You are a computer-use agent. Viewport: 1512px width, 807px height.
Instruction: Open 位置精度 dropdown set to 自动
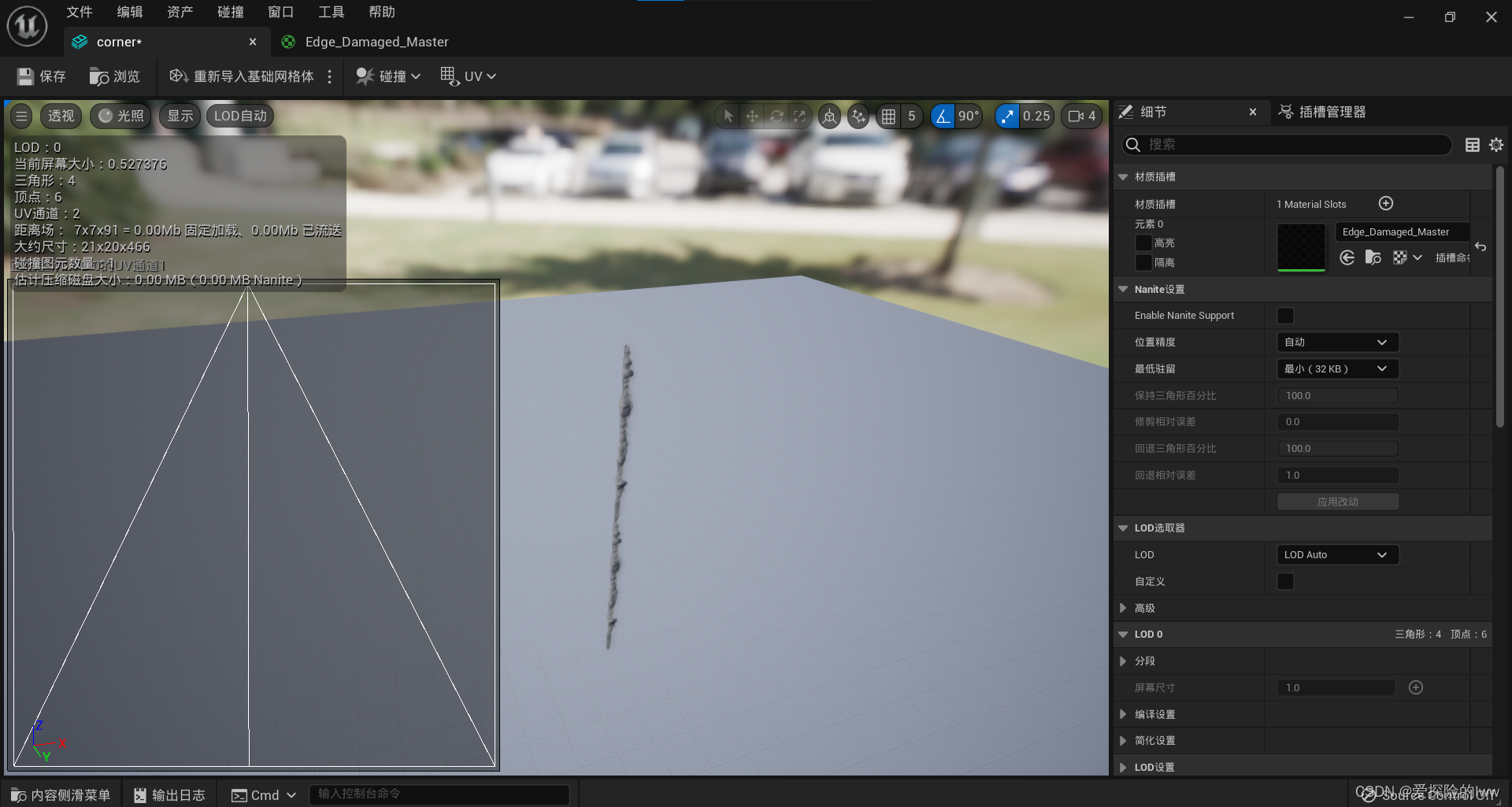tap(1337, 342)
